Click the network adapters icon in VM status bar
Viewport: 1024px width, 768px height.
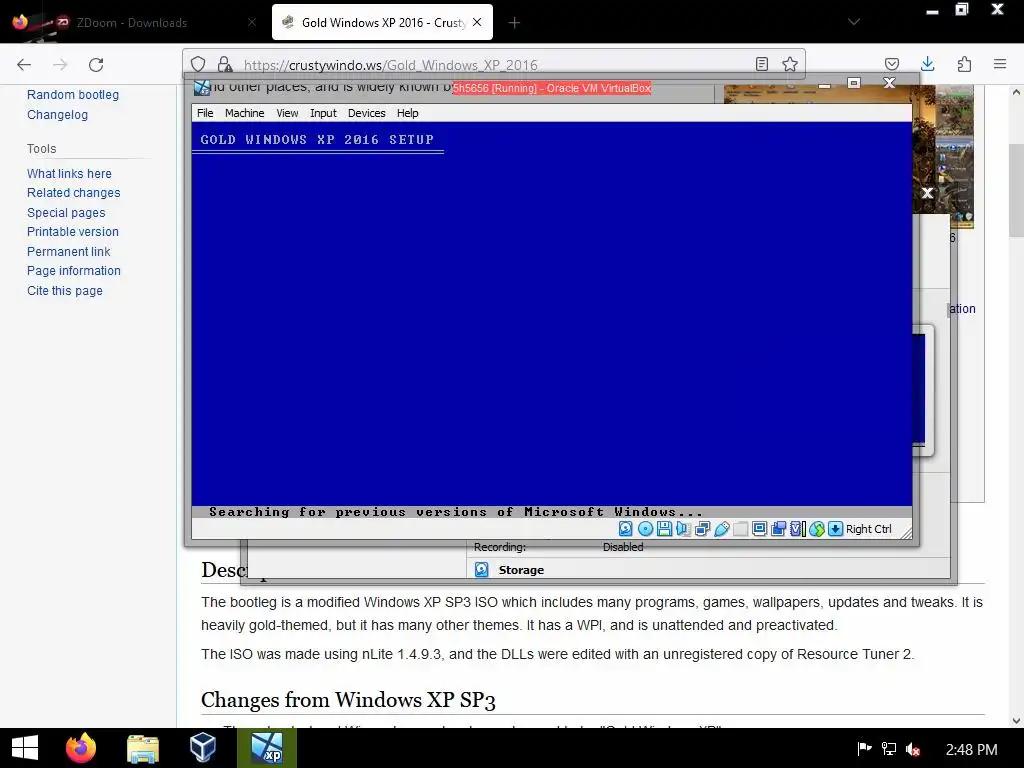point(702,529)
